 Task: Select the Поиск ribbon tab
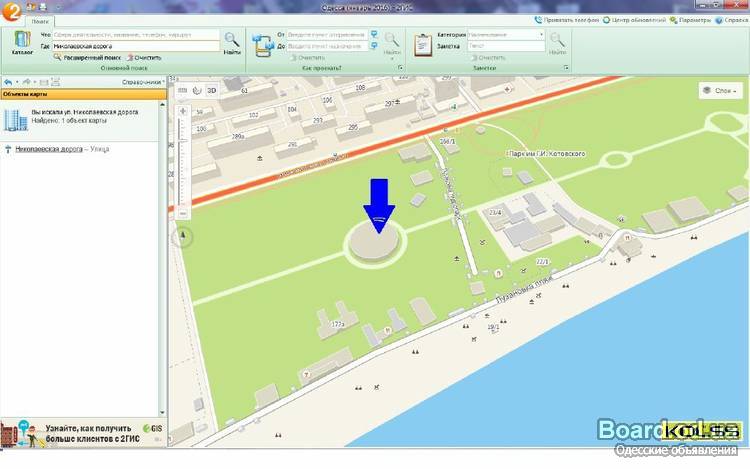coord(39,20)
